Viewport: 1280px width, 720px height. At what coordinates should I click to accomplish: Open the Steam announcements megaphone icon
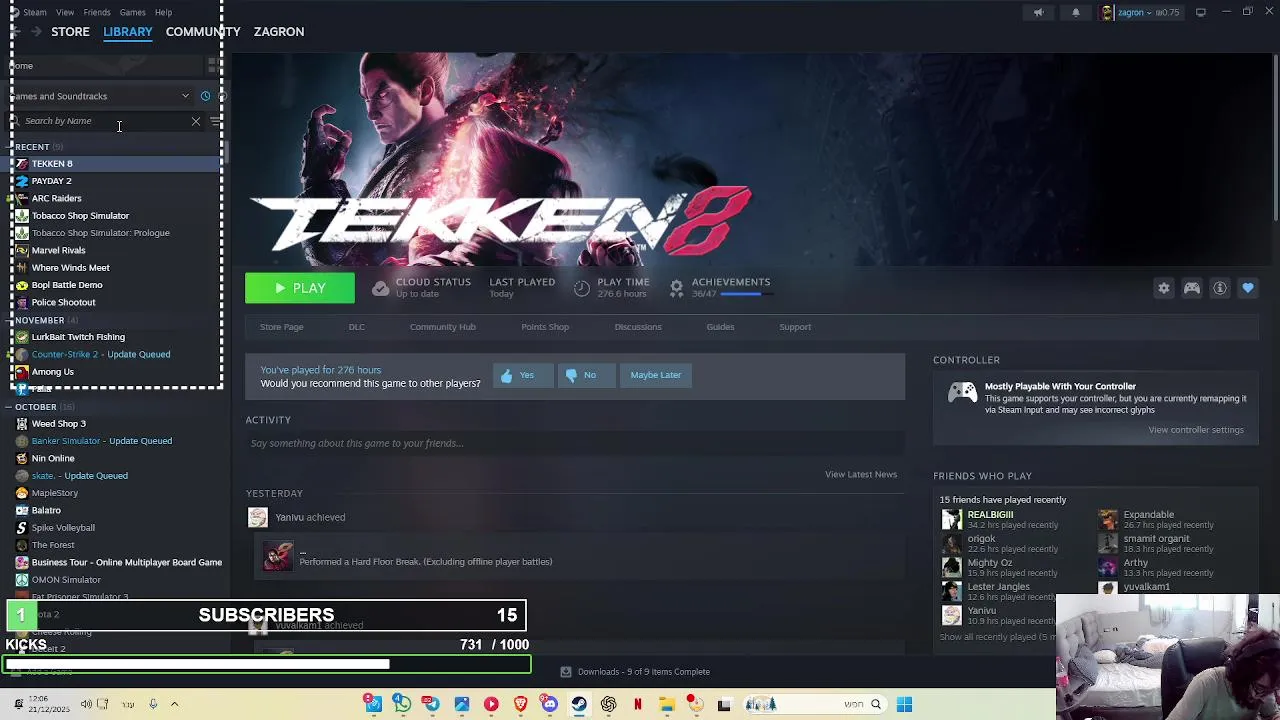click(x=1038, y=12)
